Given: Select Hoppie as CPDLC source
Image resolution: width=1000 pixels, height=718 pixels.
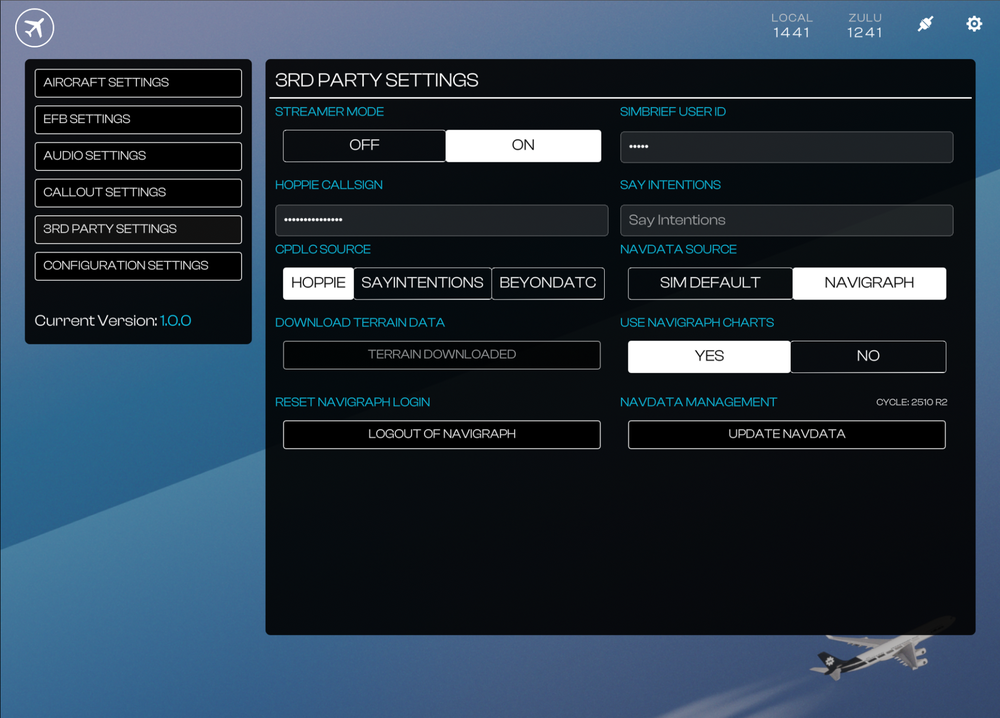Looking at the screenshot, I should pyautogui.click(x=318, y=283).
